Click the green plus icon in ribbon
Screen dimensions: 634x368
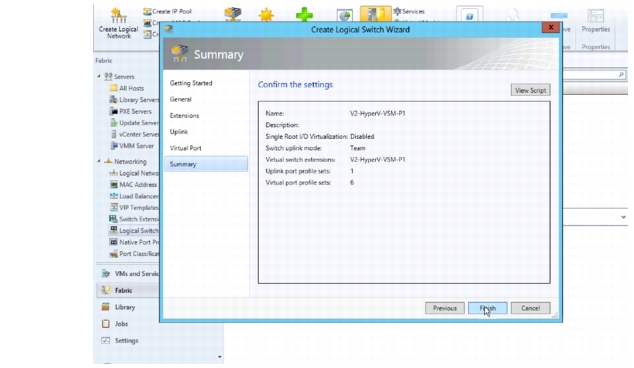(x=304, y=15)
